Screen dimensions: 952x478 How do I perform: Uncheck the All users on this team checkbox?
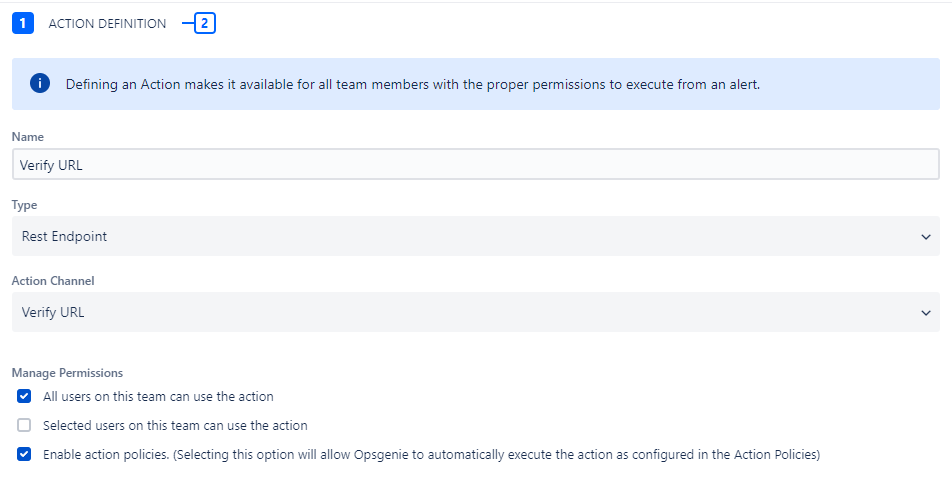pyautogui.click(x=25, y=397)
